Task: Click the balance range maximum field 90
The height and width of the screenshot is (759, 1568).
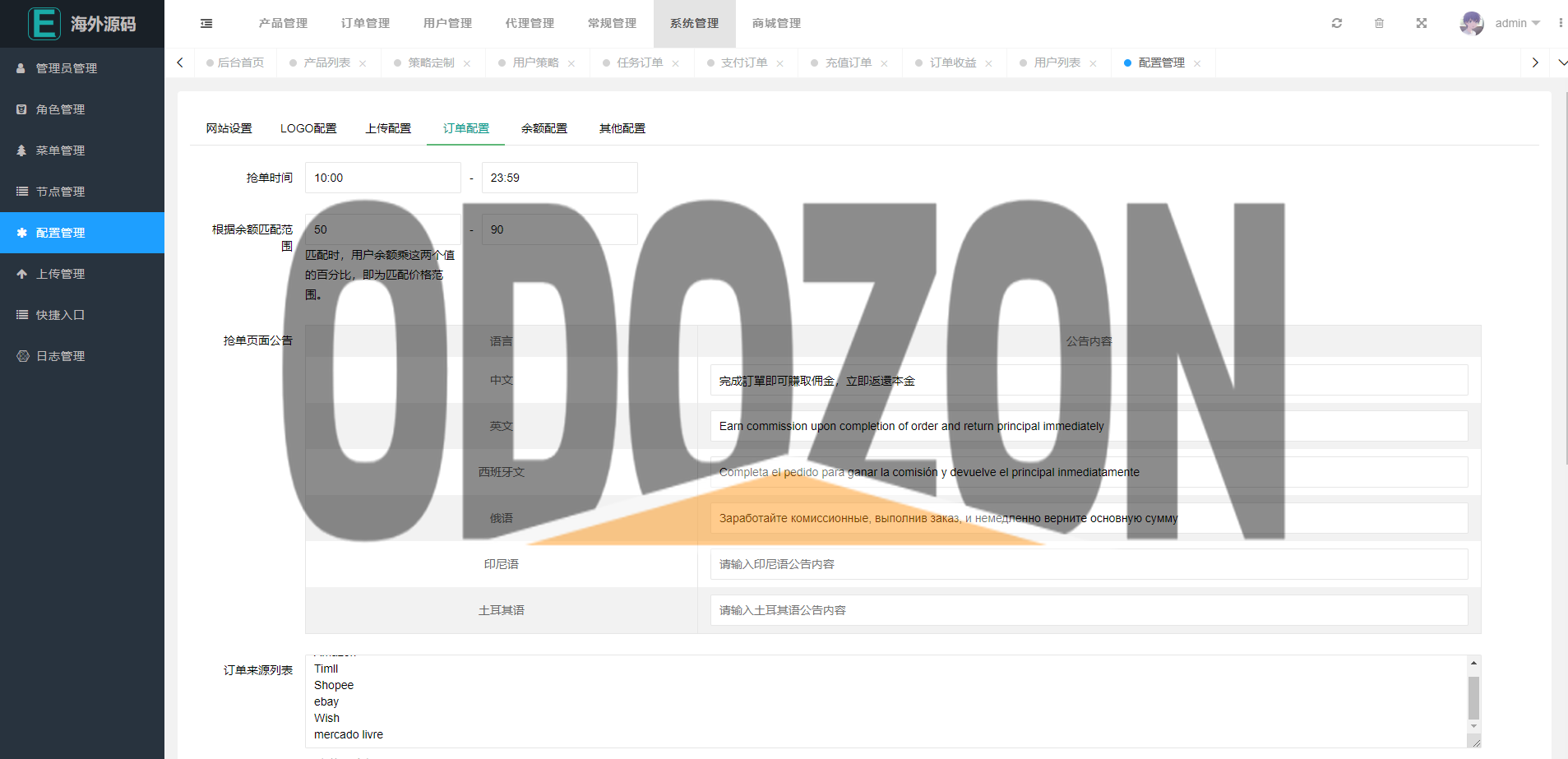Action: (x=560, y=229)
